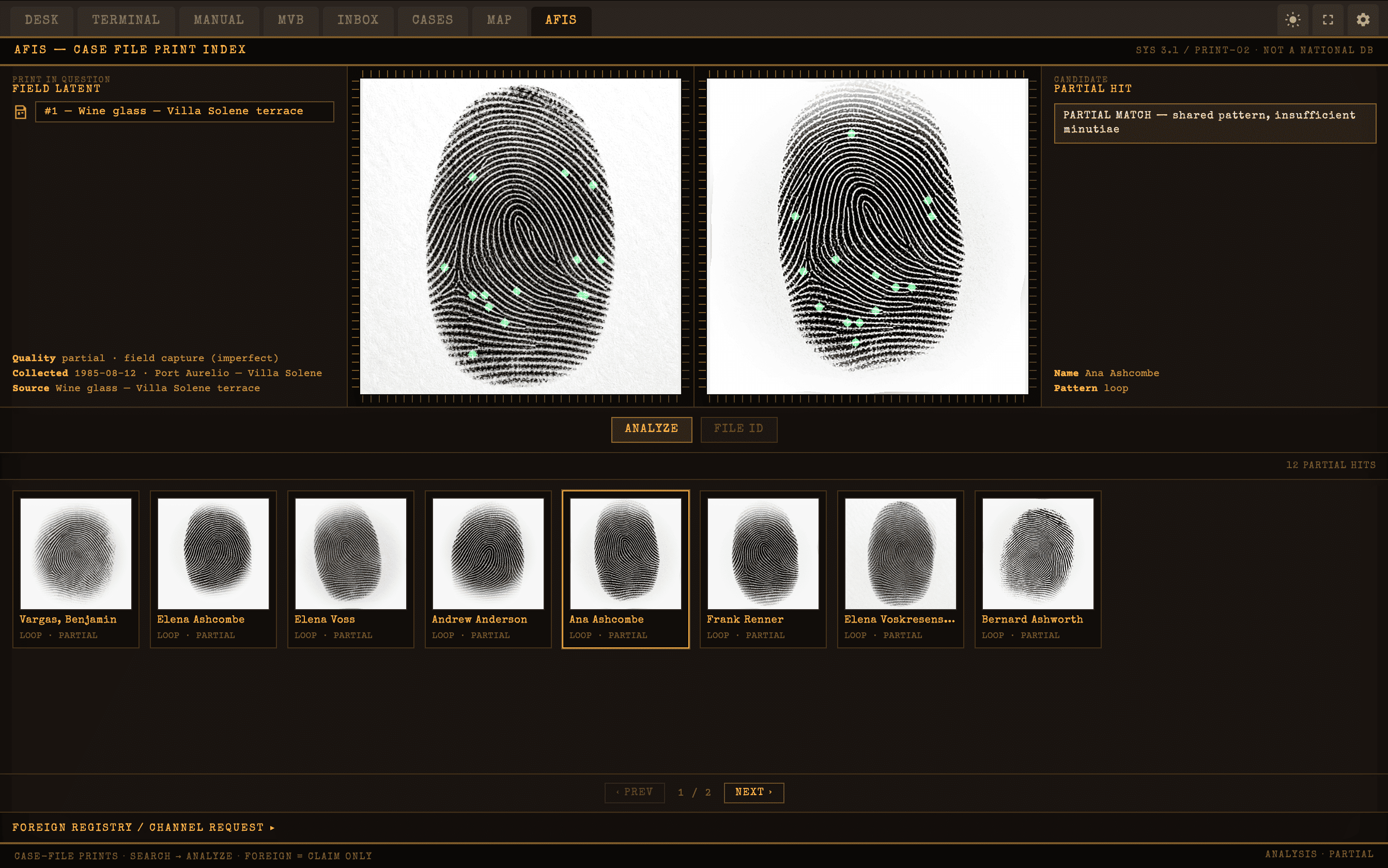Enter fullscreen with the expand icon

pyautogui.click(x=1328, y=20)
